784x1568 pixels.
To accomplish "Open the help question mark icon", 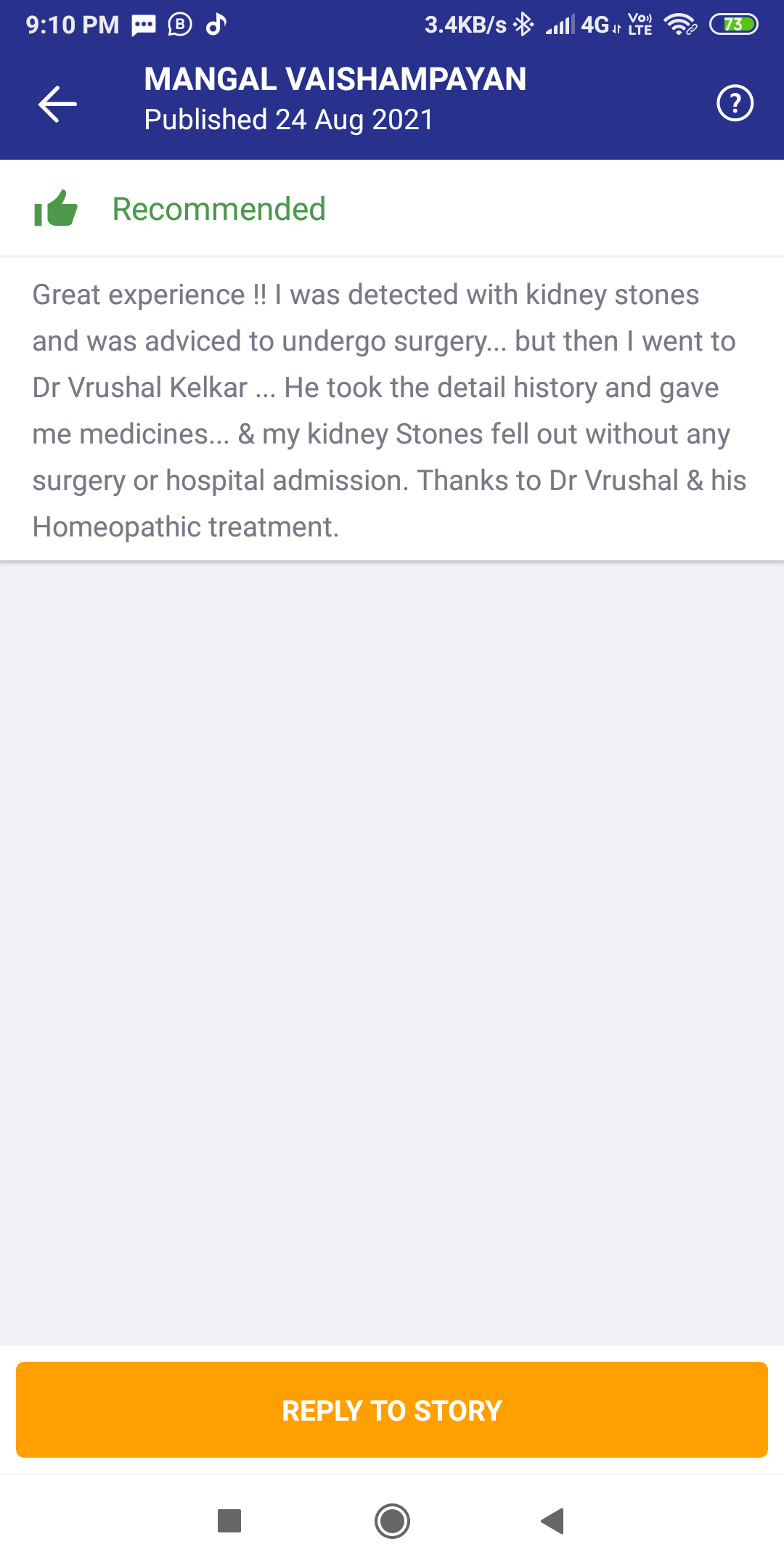I will coord(735,103).
